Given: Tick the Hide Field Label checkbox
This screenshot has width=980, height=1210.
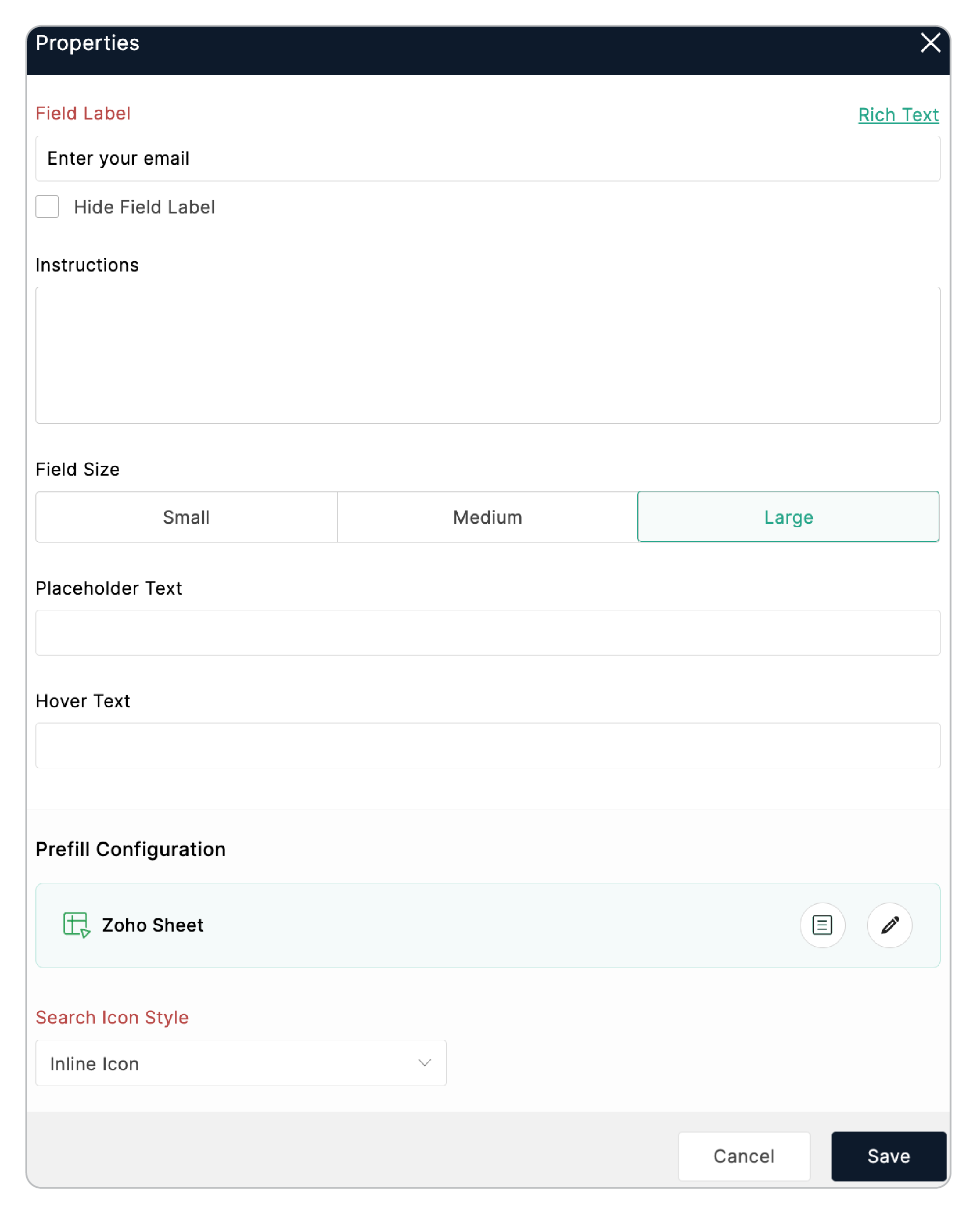Looking at the screenshot, I should [x=47, y=207].
